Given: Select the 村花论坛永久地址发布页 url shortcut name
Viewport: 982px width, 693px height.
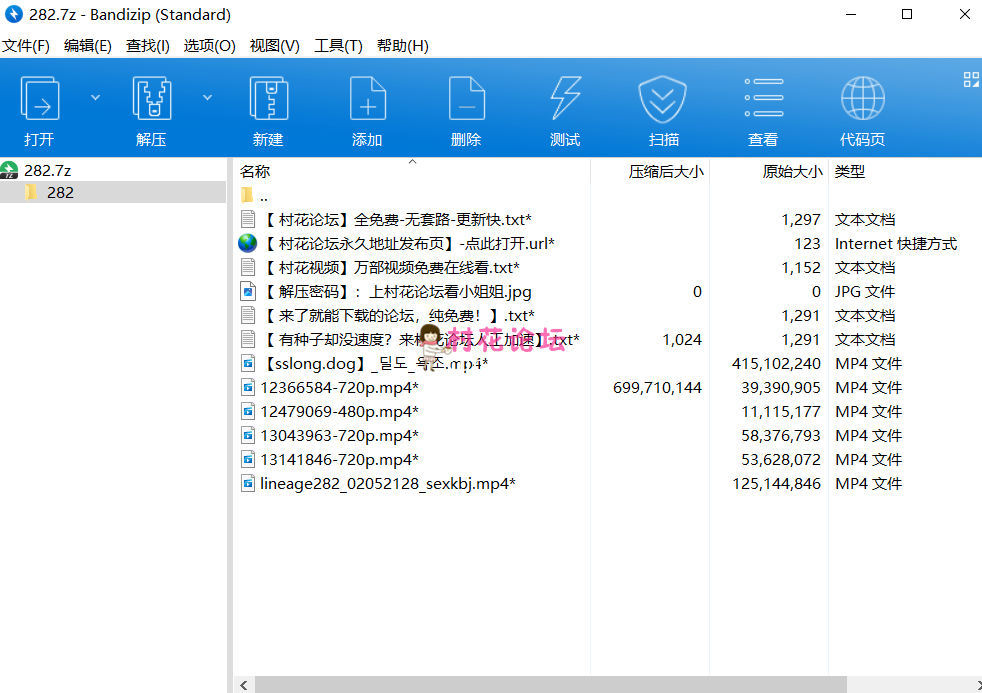Looking at the screenshot, I should pyautogui.click(x=408, y=243).
